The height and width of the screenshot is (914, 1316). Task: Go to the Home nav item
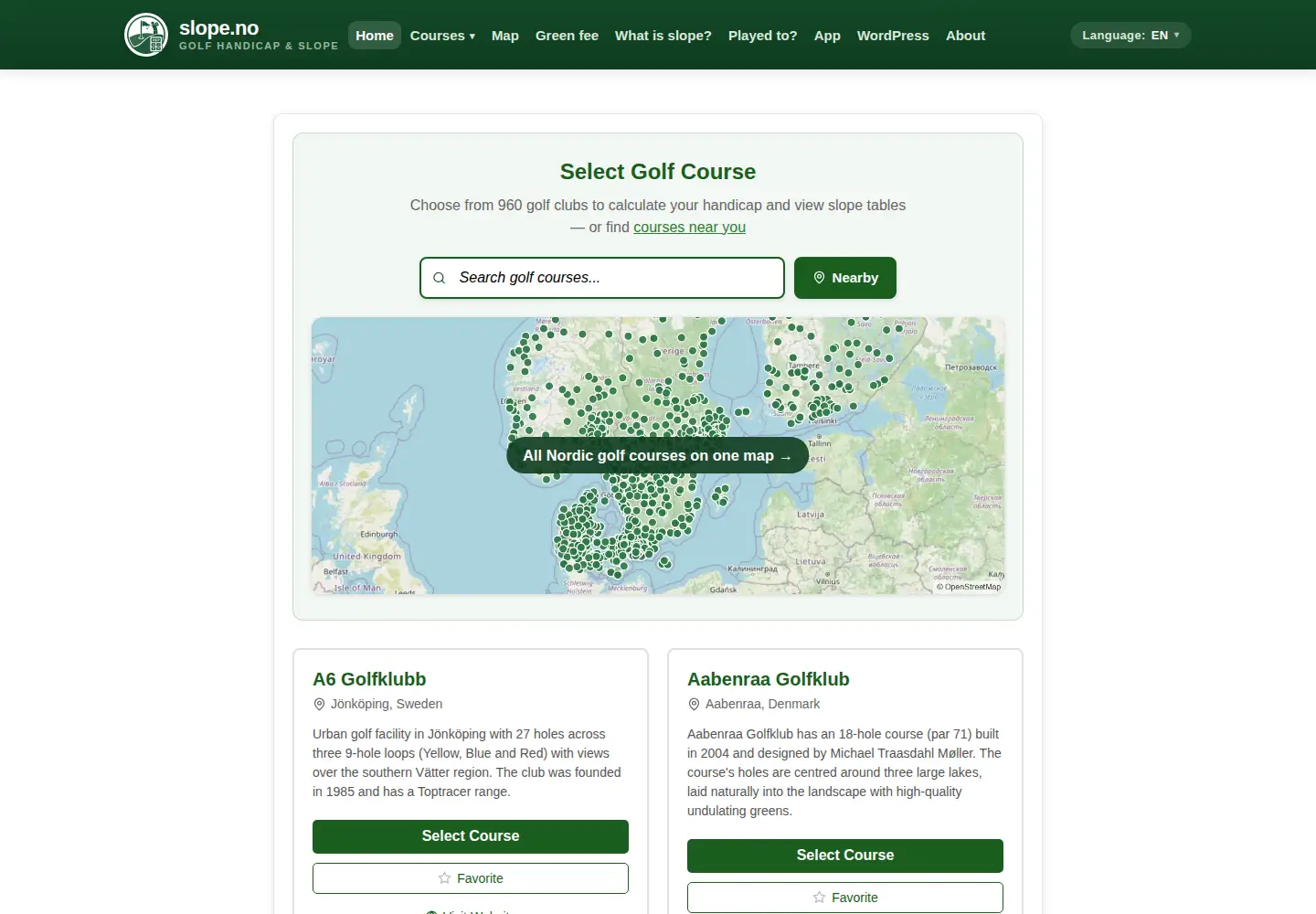pos(375,36)
